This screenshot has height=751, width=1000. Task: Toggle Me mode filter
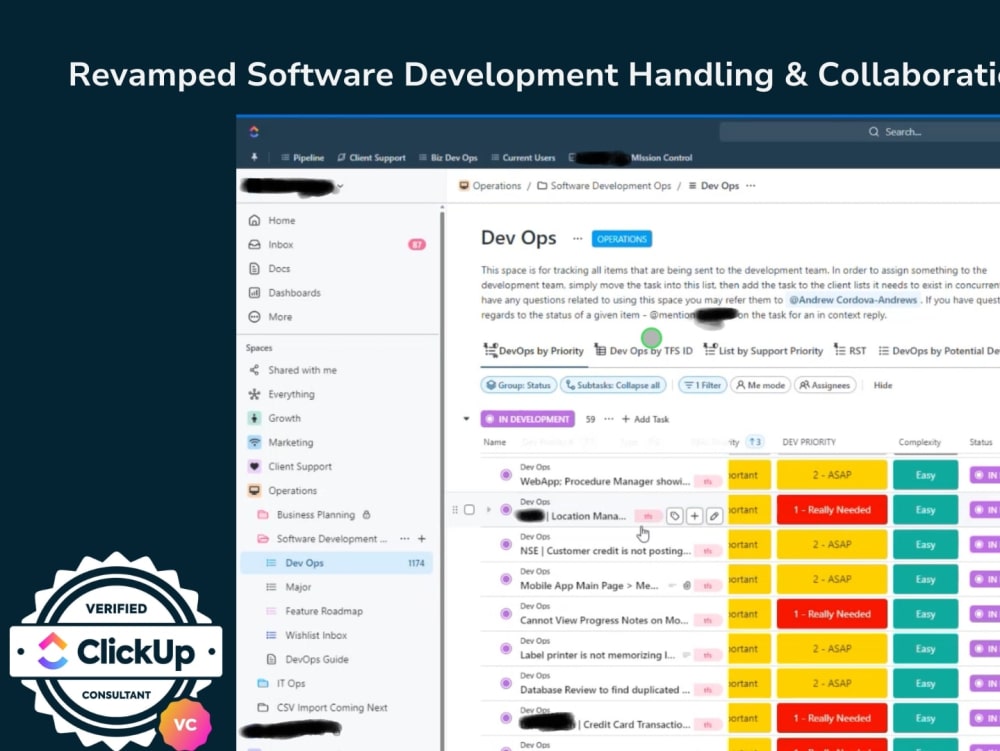tap(760, 385)
